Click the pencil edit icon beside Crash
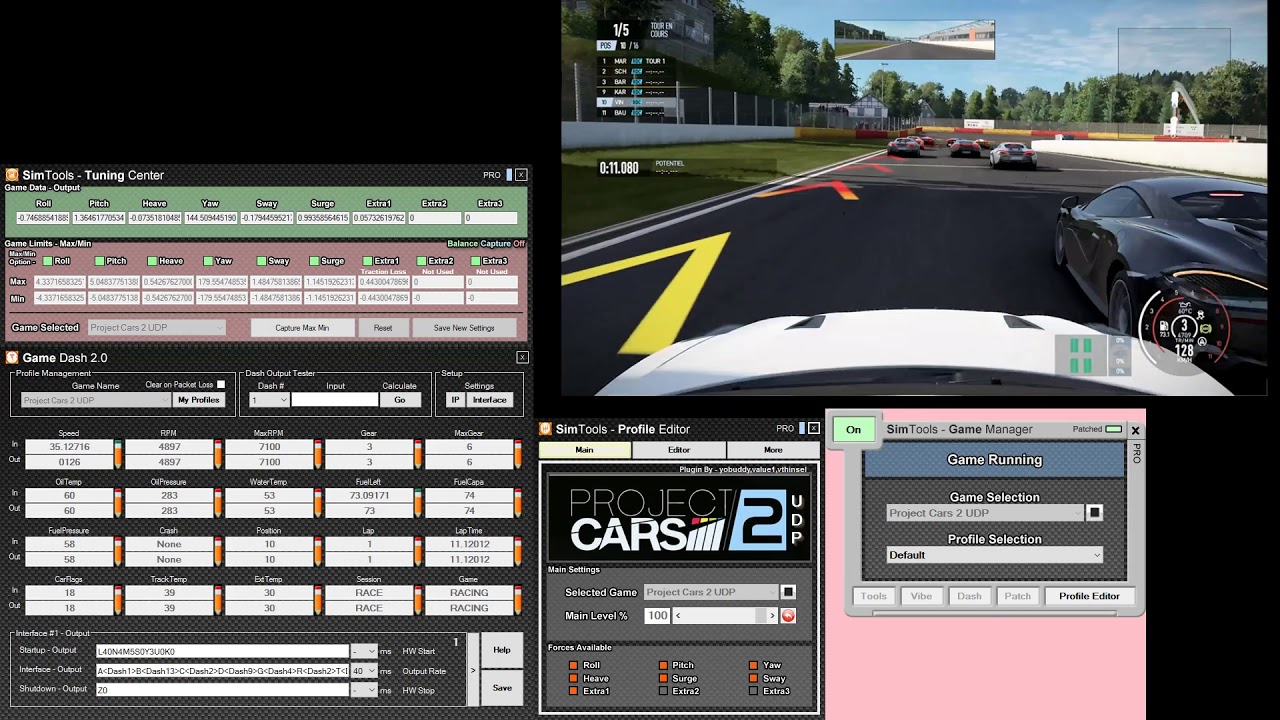 (218, 552)
